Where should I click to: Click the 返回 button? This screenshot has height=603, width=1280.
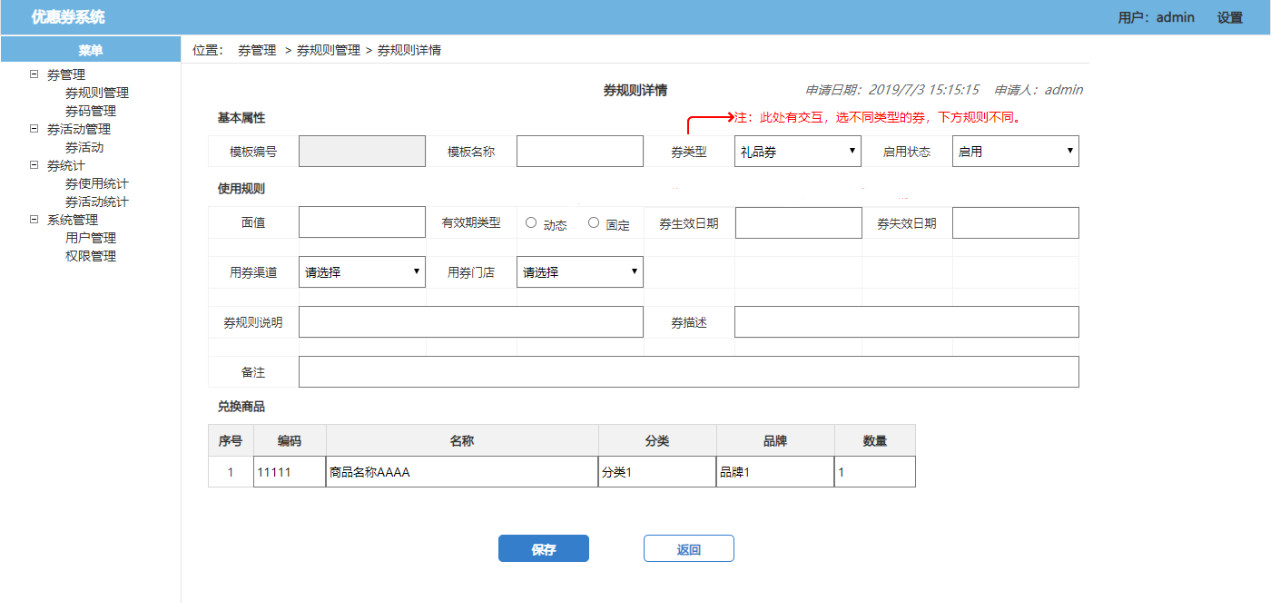pyautogui.click(x=688, y=549)
